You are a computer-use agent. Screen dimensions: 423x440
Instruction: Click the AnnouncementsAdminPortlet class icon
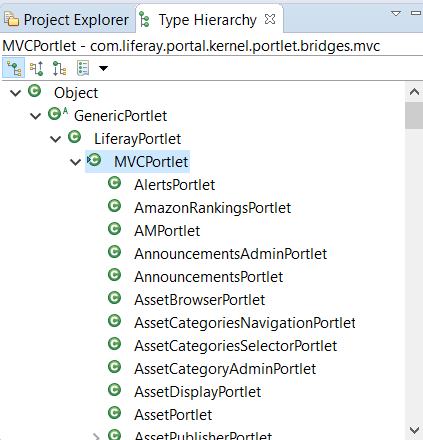[x=114, y=252]
